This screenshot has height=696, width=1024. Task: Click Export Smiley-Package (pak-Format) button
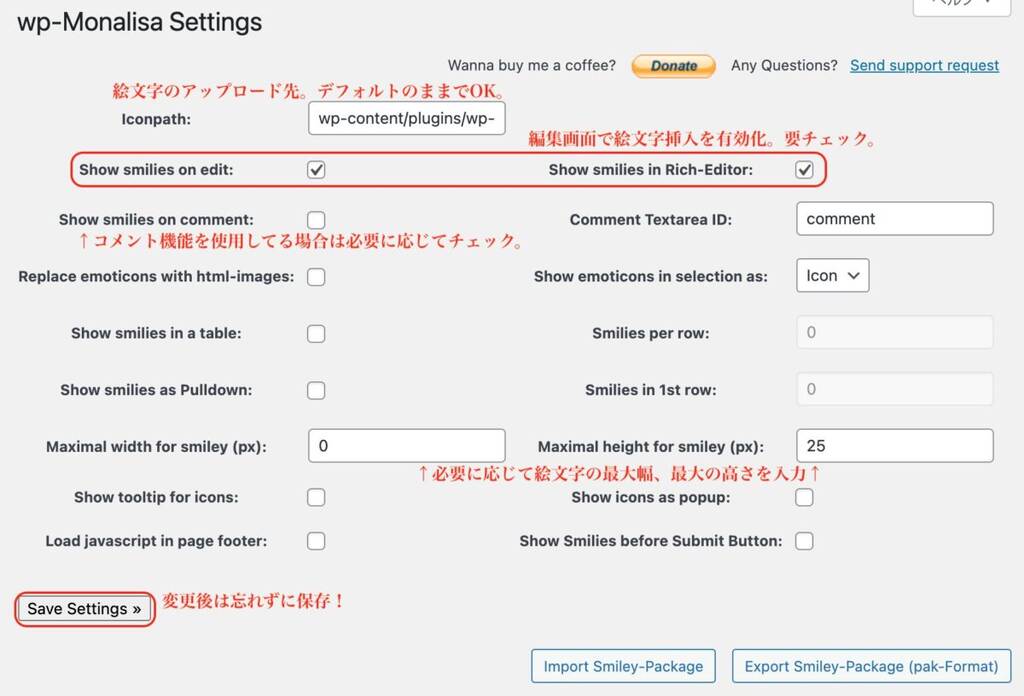click(871, 666)
